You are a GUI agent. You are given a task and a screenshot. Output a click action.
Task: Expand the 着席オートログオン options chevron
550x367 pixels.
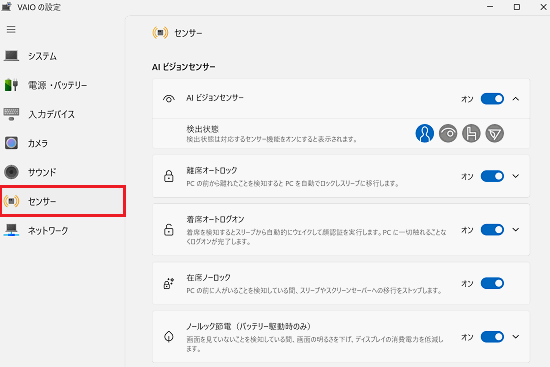click(516, 230)
